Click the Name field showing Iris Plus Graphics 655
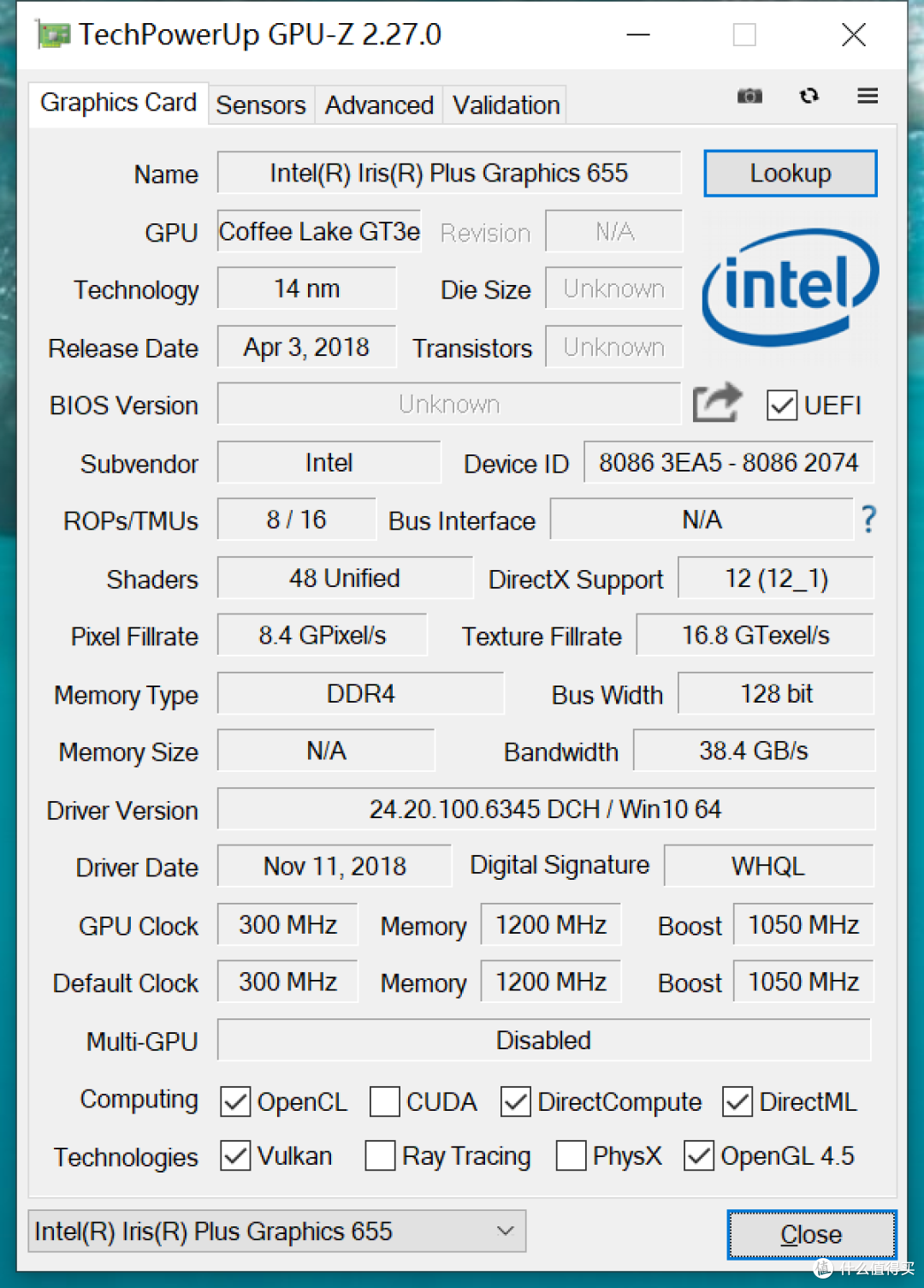The image size is (924, 1288). tap(449, 173)
